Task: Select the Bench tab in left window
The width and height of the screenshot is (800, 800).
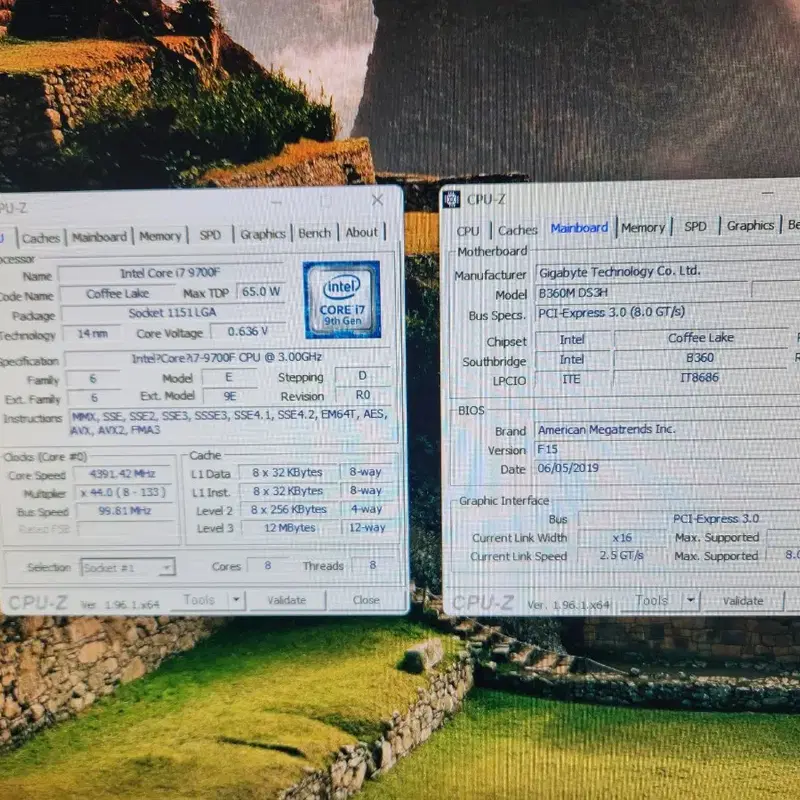Action: point(314,233)
